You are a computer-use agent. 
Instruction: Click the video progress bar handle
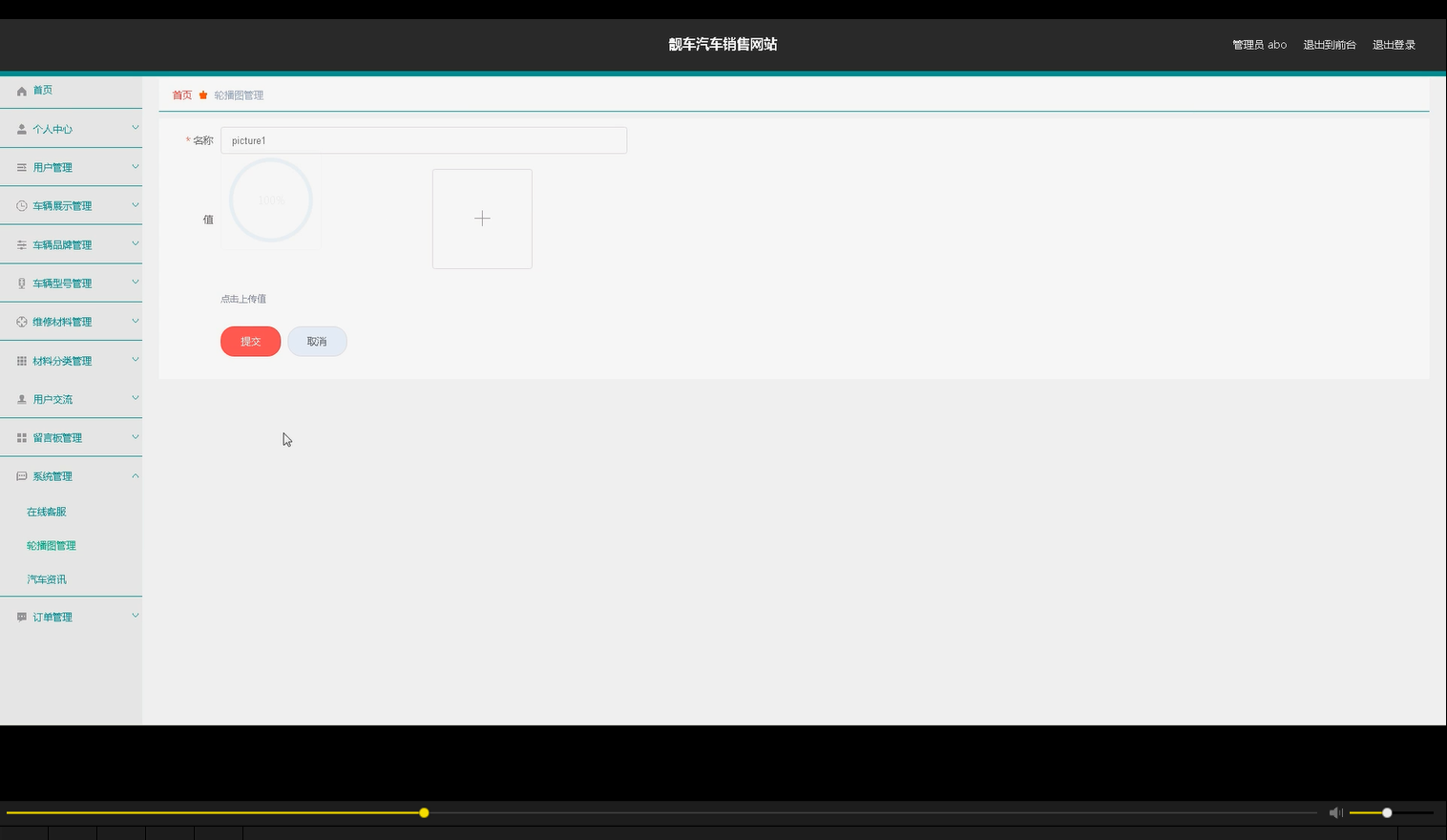click(424, 812)
